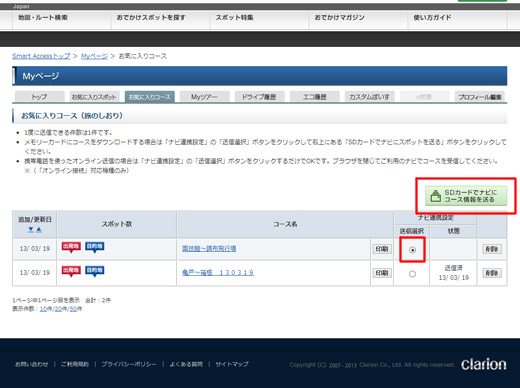
Task: Click the 13/03/19 date in 国技館 row
Action: [35, 249]
